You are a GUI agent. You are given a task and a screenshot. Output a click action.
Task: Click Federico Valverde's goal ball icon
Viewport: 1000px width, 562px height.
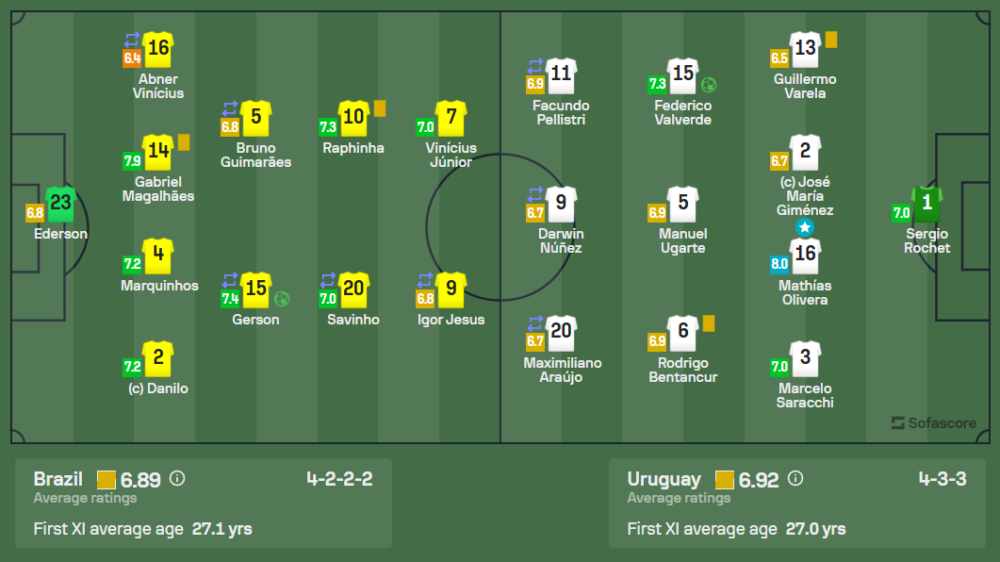pyautogui.click(x=709, y=85)
